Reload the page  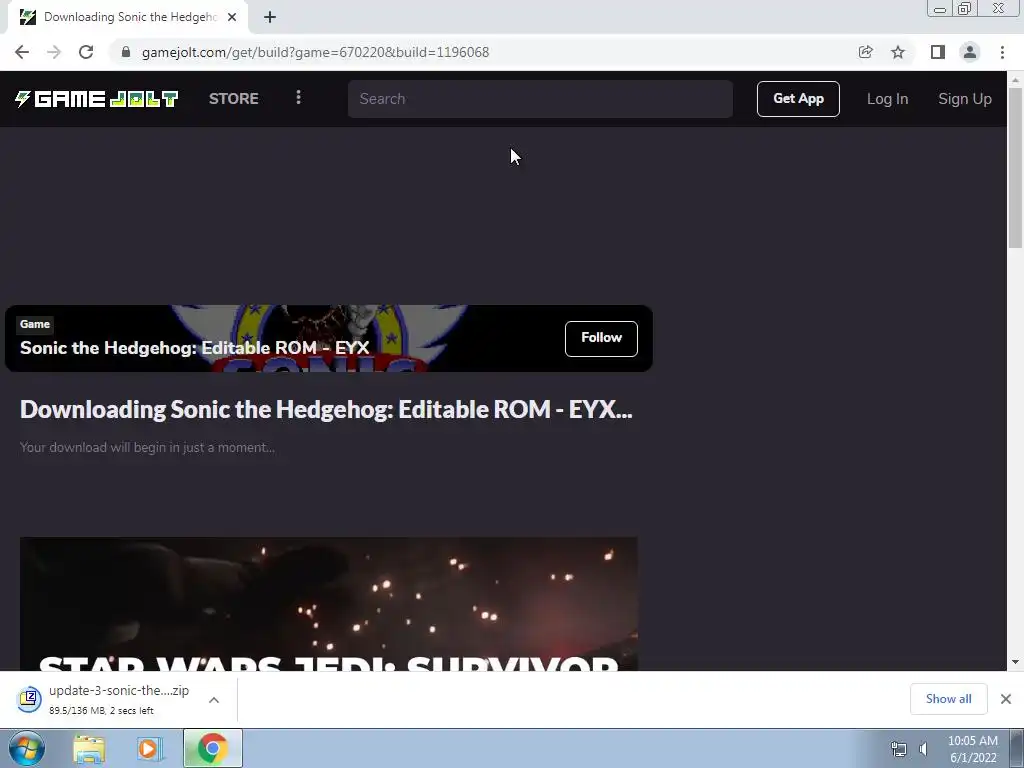point(86,52)
